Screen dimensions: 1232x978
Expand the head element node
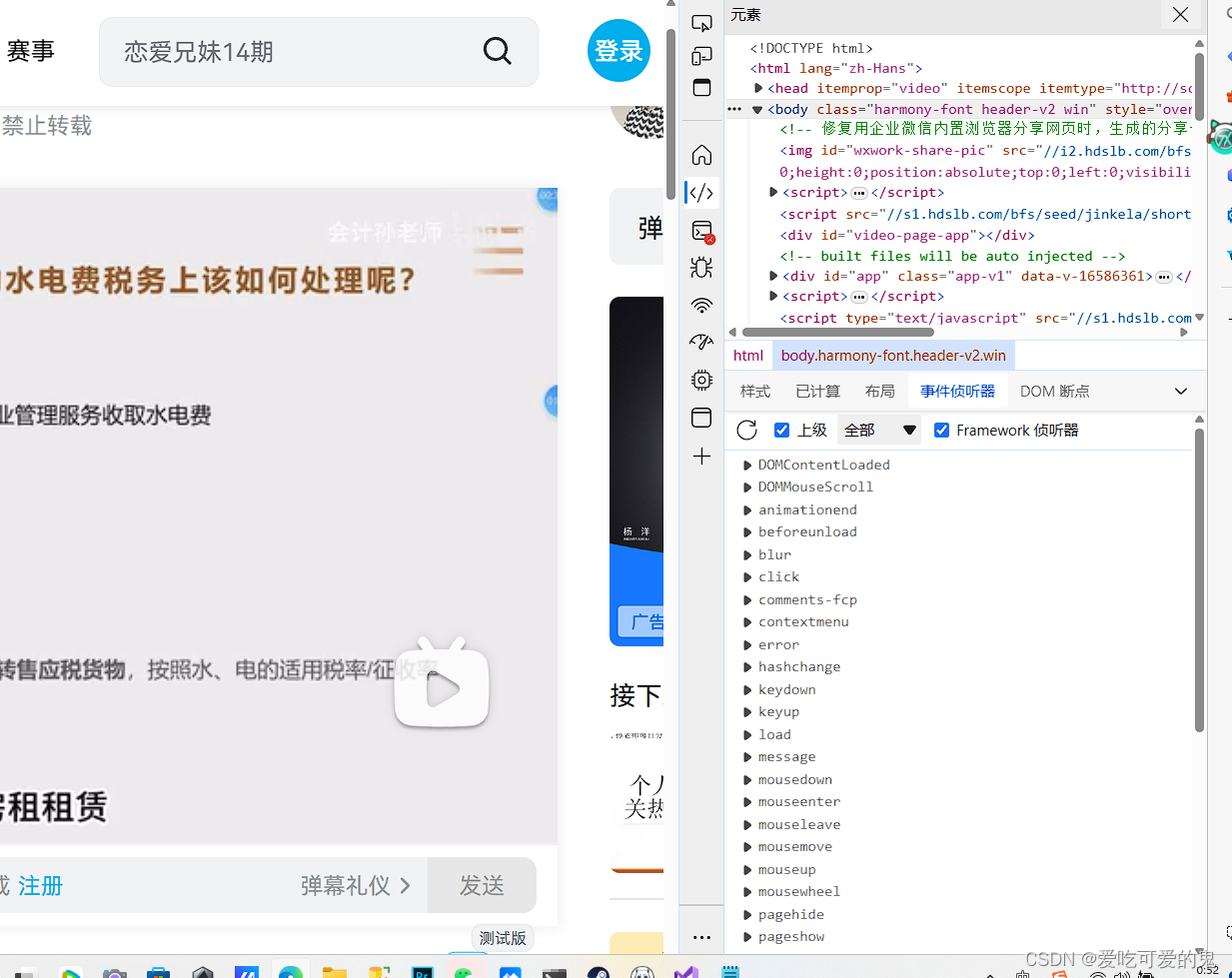pyautogui.click(x=758, y=88)
